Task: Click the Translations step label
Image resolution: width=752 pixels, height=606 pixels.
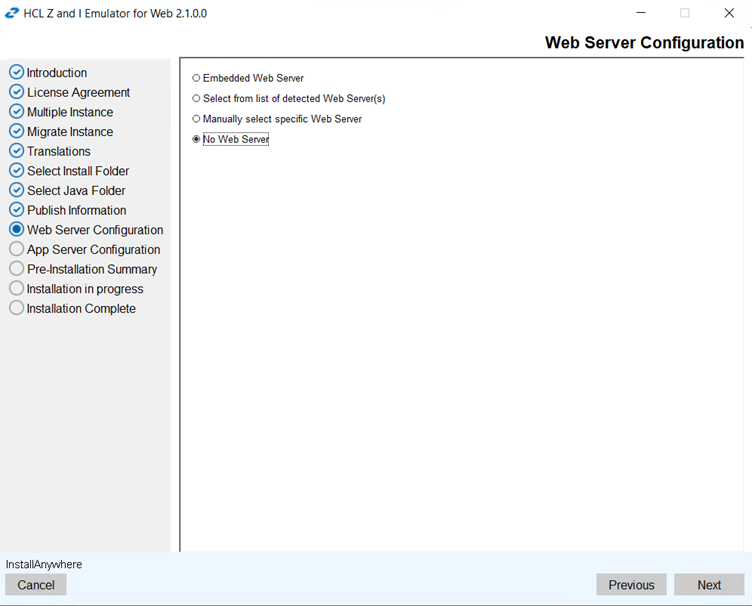Action: pos(59,152)
